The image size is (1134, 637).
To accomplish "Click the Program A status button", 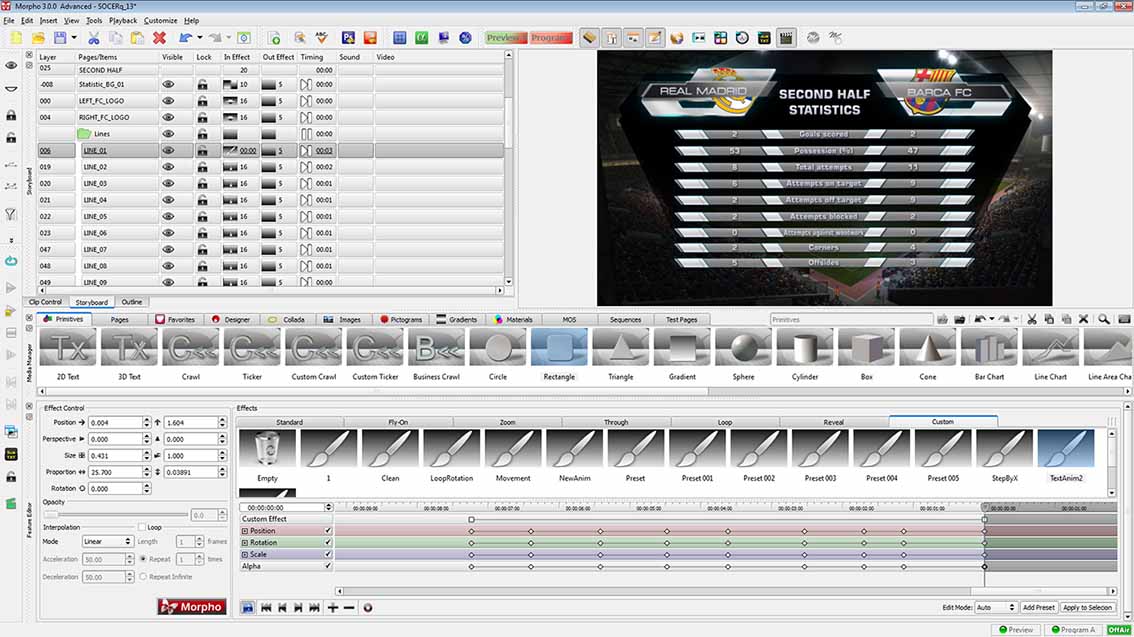I will (x=1074, y=630).
